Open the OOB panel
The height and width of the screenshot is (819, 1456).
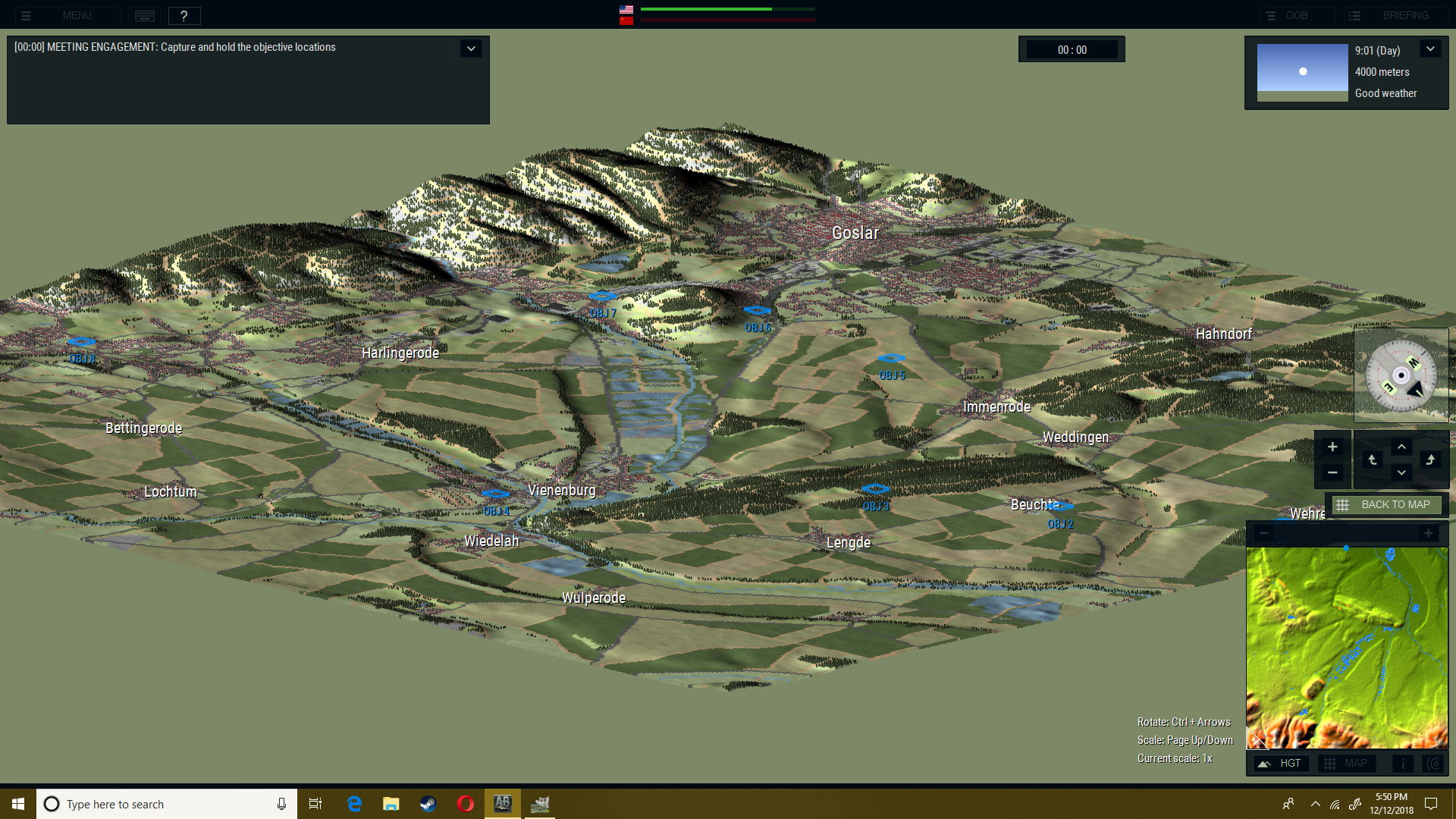(x=1297, y=15)
